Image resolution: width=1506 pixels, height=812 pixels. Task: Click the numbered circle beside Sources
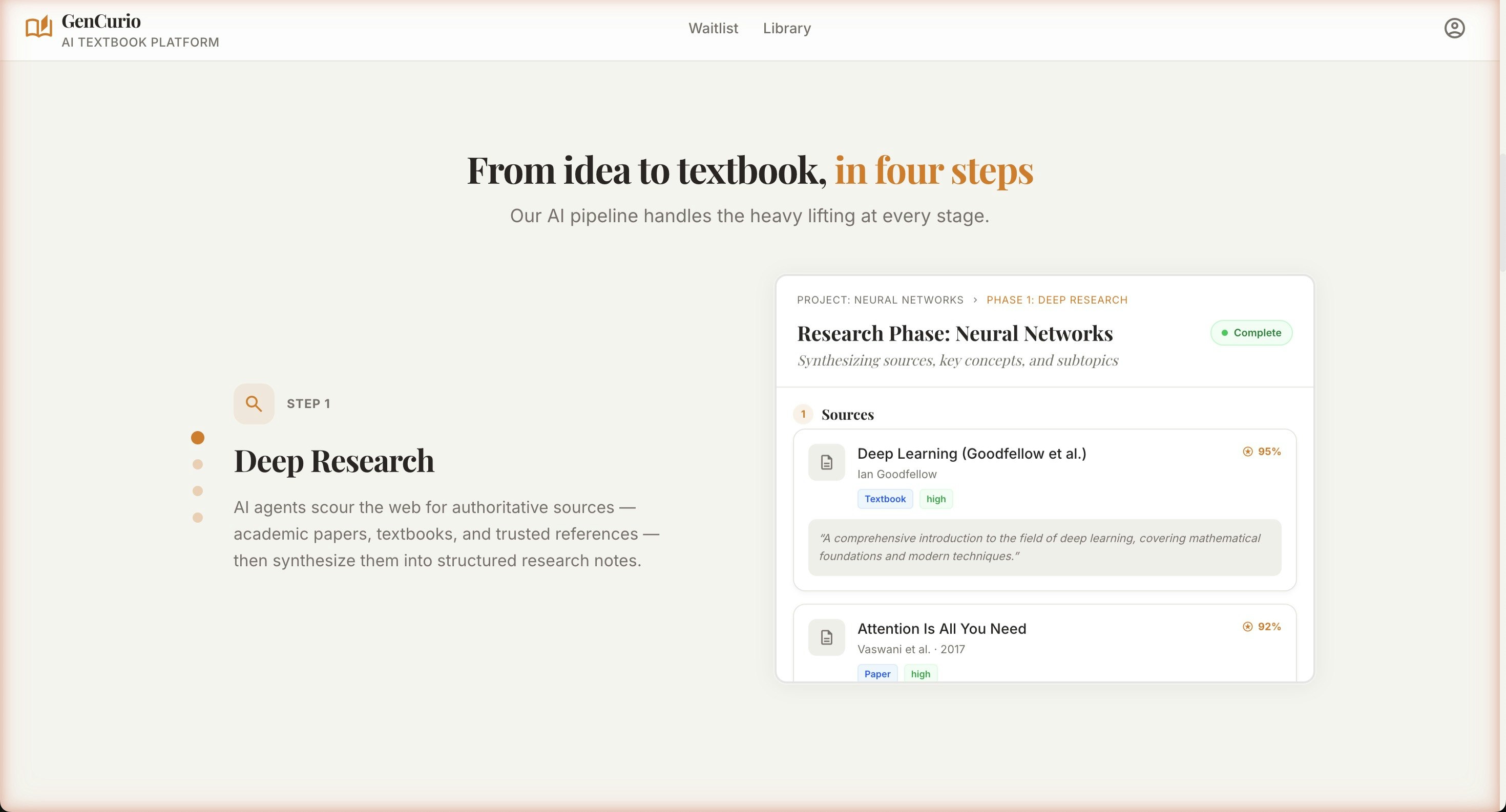(x=803, y=414)
